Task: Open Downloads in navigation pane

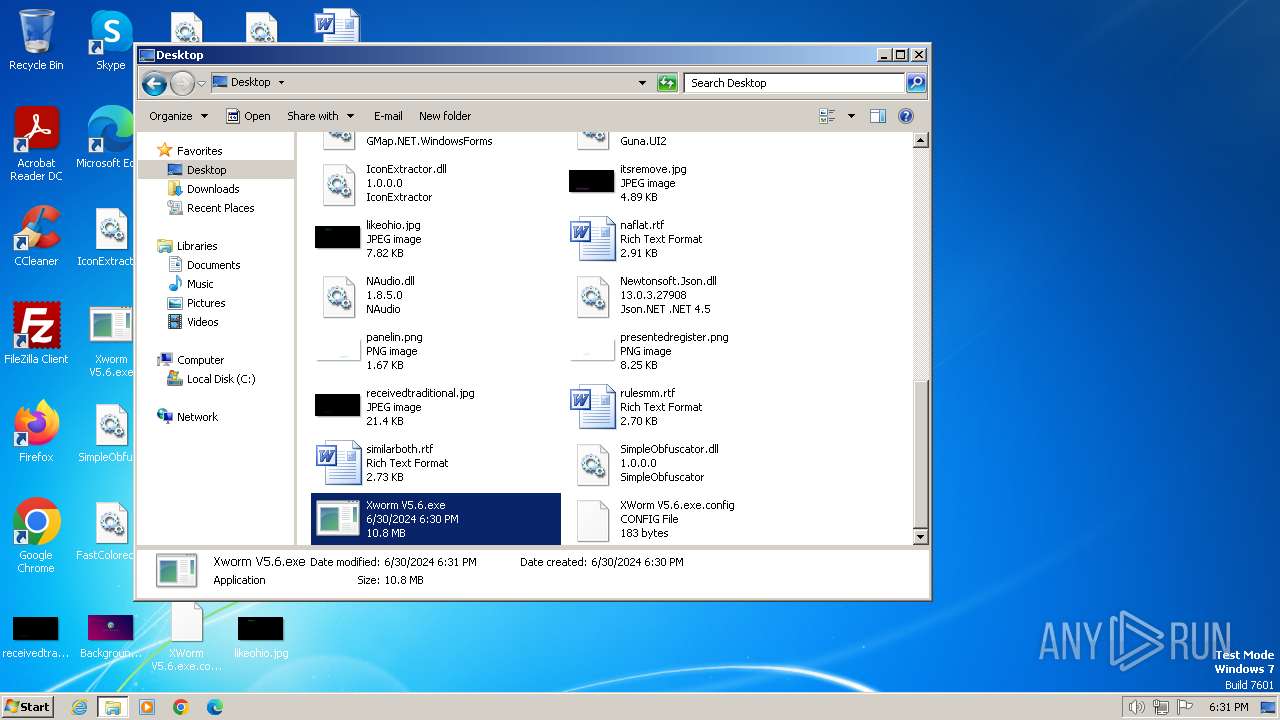Action: point(213,189)
